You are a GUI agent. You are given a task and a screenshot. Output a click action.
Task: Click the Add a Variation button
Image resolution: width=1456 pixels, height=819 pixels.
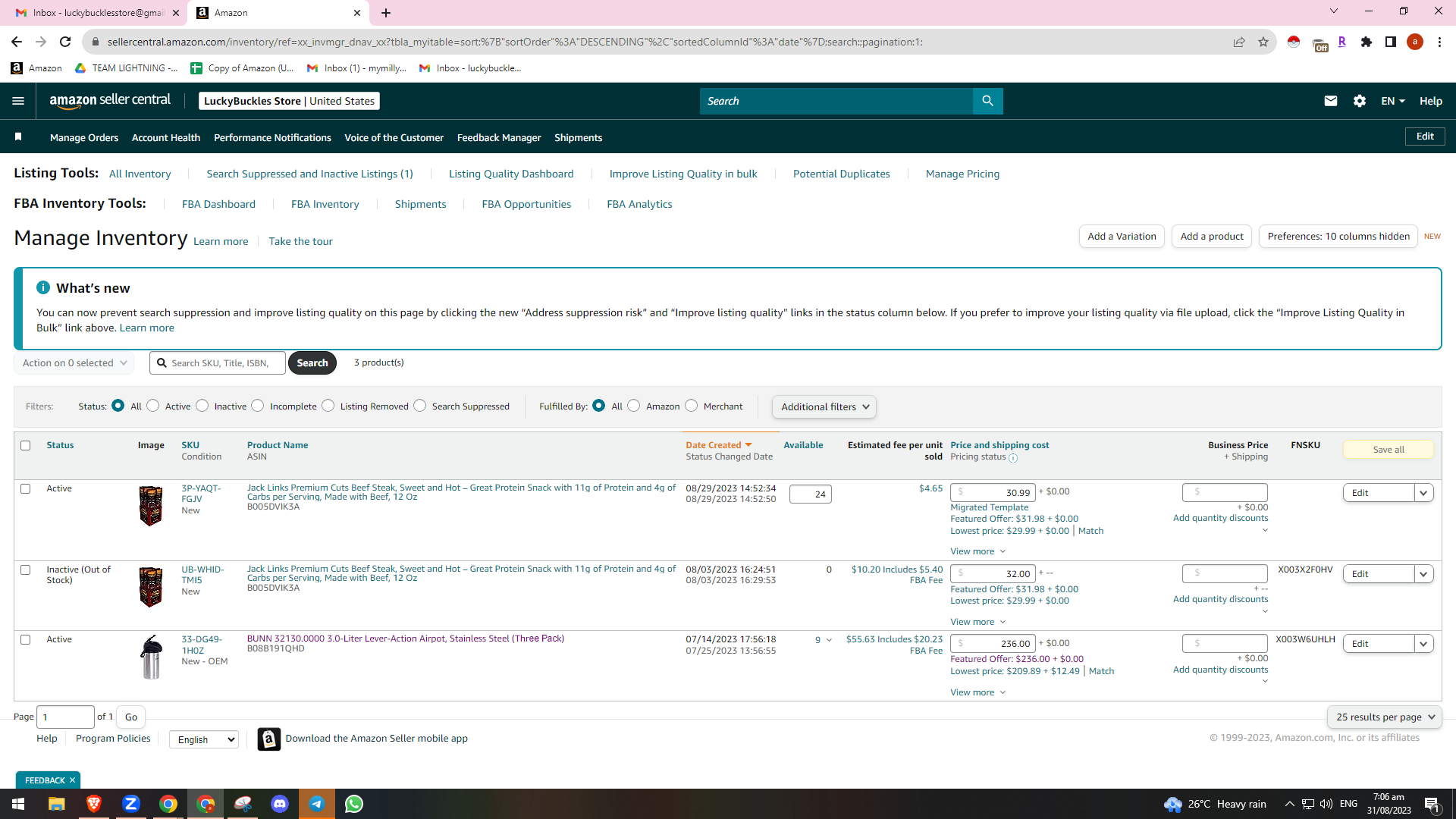point(1122,236)
